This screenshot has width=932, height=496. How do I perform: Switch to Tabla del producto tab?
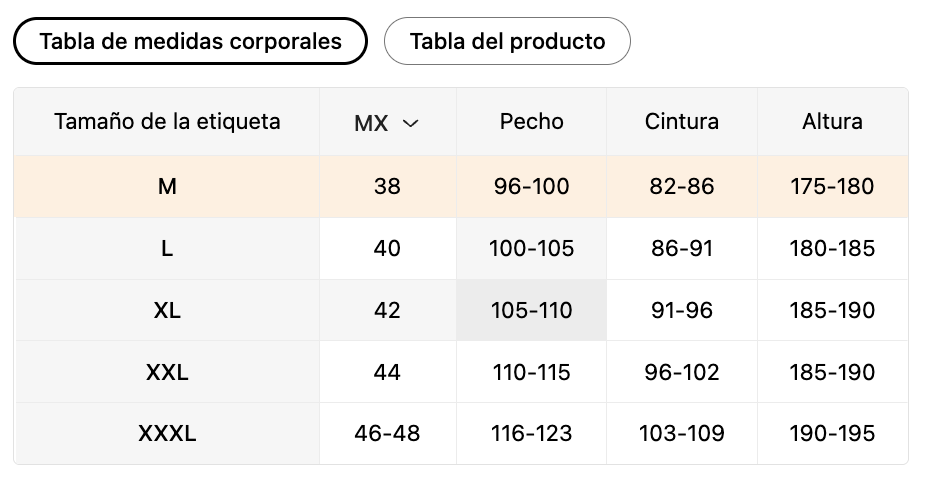click(x=507, y=41)
